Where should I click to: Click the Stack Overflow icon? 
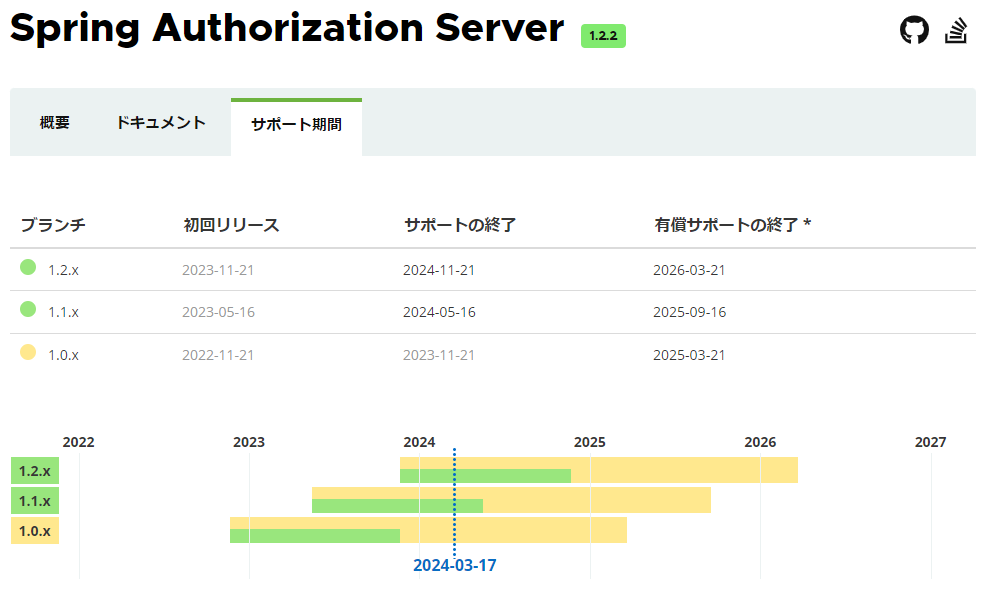coord(956,30)
